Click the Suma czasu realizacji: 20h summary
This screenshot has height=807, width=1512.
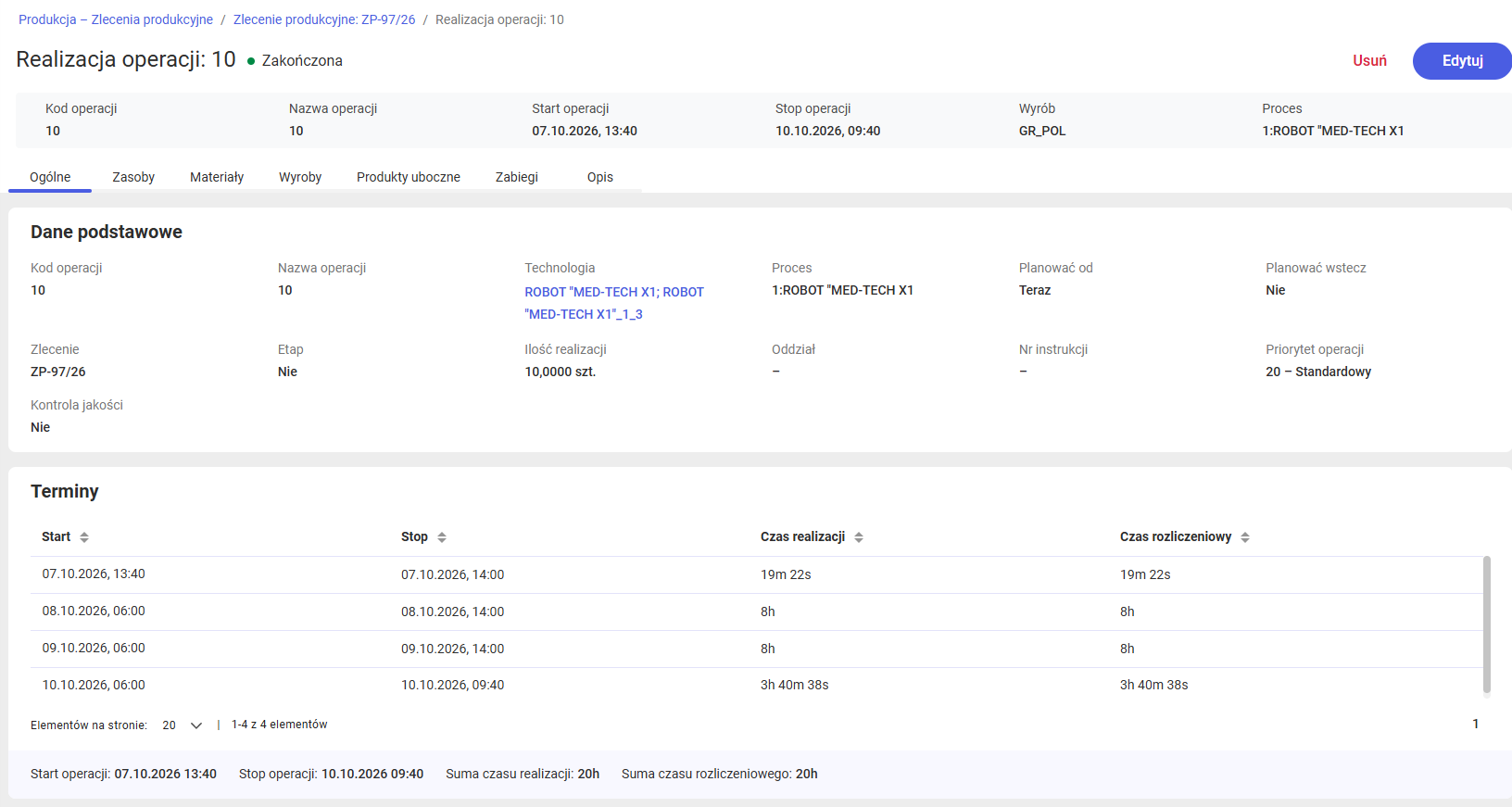tap(523, 775)
